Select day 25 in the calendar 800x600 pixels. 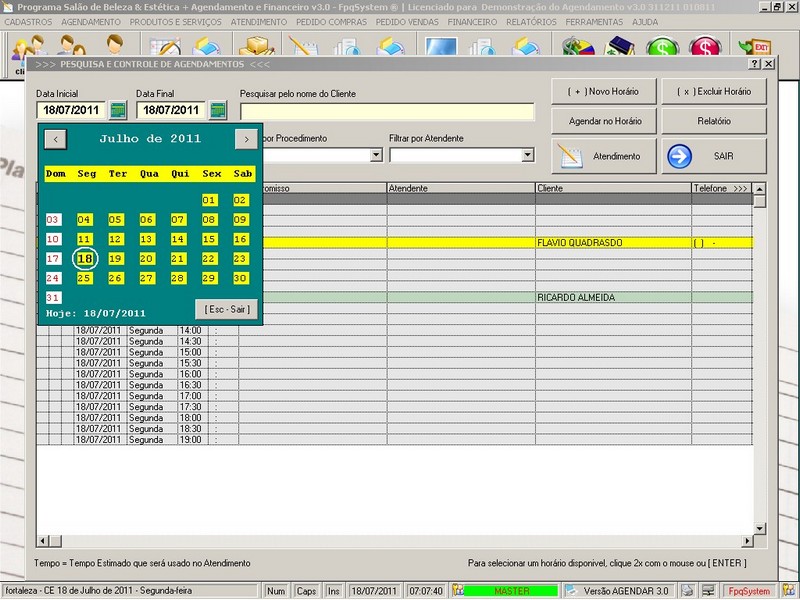pos(84,278)
